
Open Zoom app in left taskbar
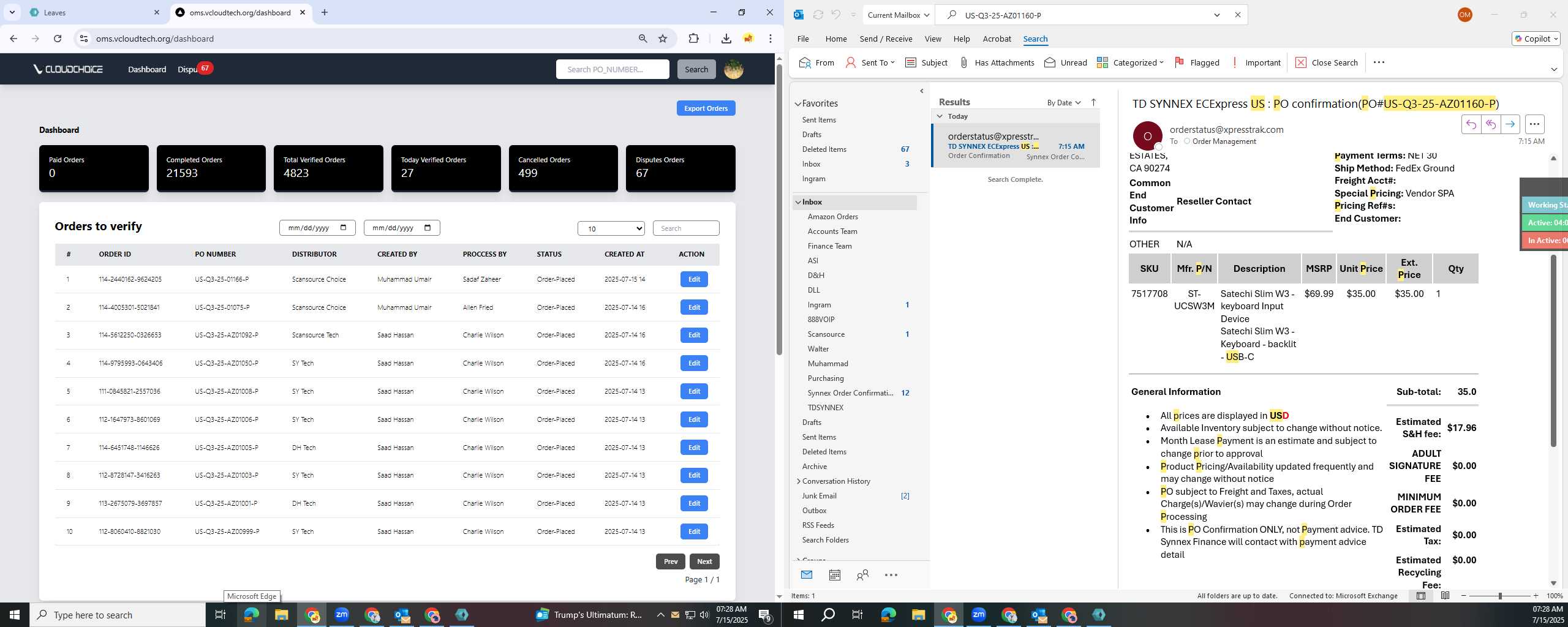pyautogui.click(x=342, y=615)
